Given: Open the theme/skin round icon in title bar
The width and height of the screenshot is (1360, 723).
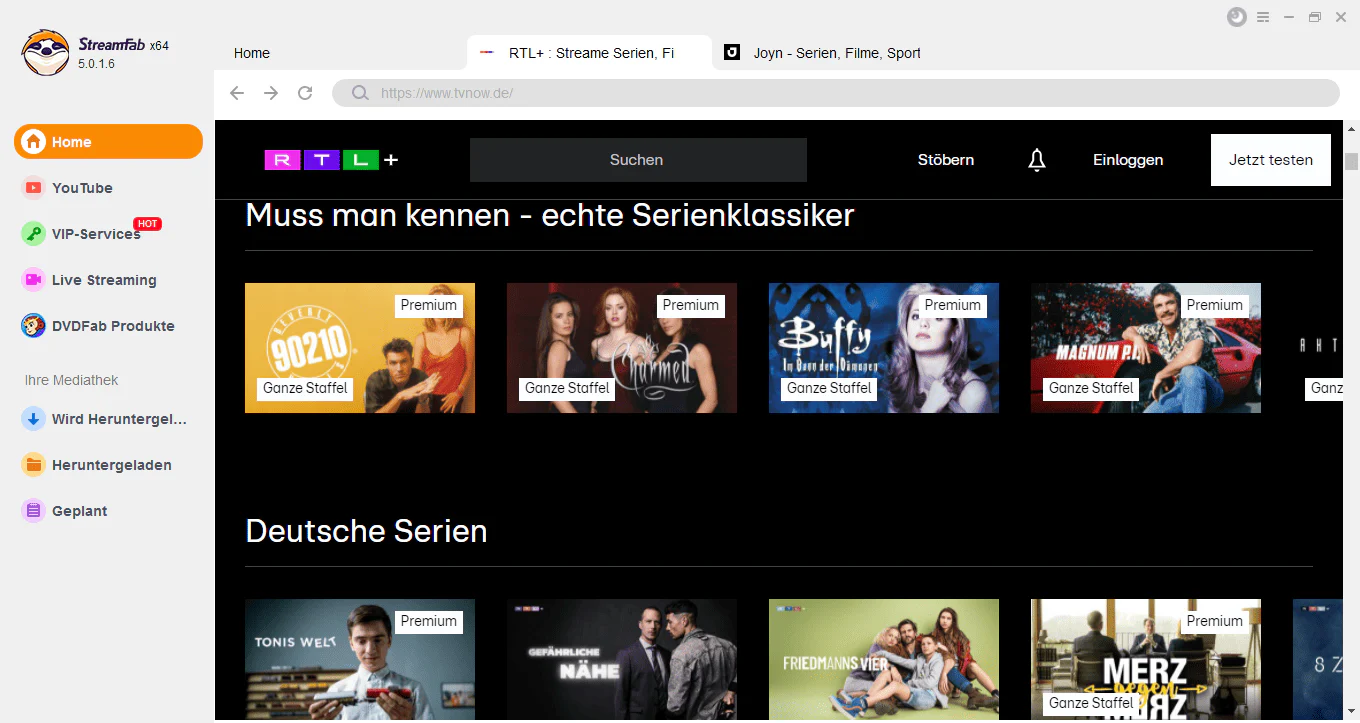Looking at the screenshot, I should (1237, 17).
